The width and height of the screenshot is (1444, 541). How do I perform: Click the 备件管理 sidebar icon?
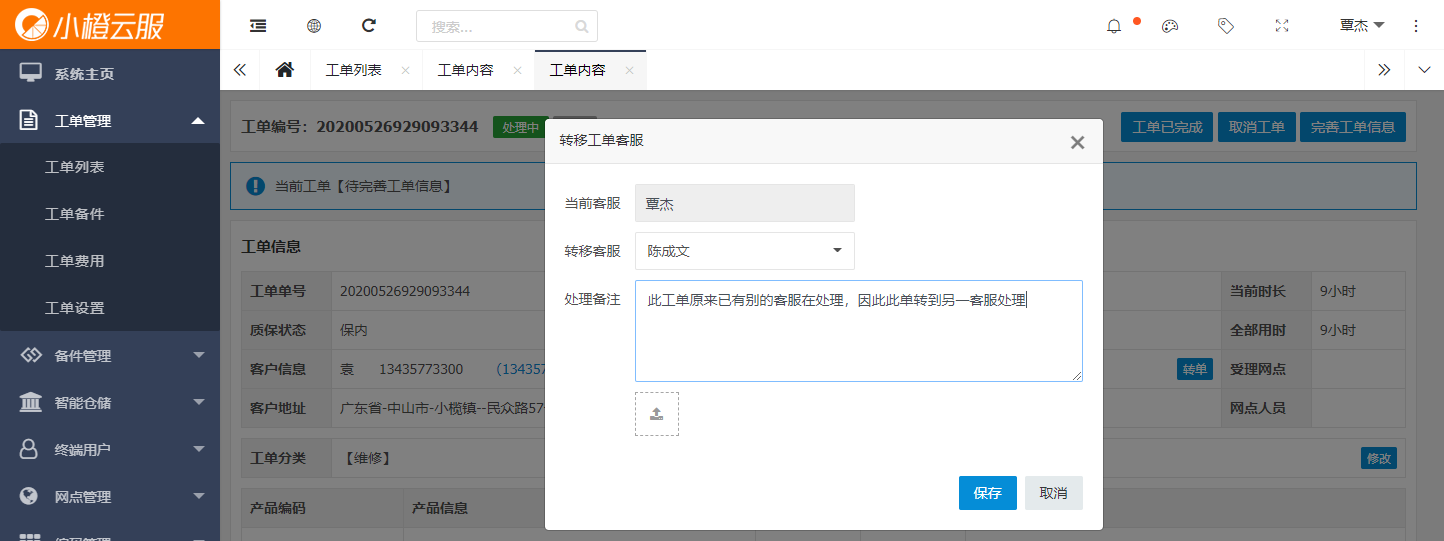pyautogui.click(x=30, y=355)
